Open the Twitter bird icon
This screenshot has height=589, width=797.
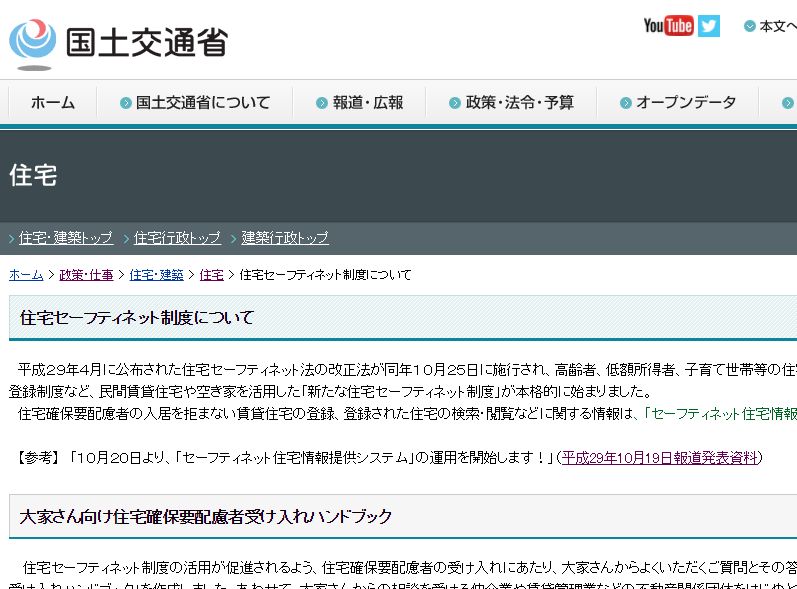[709, 26]
